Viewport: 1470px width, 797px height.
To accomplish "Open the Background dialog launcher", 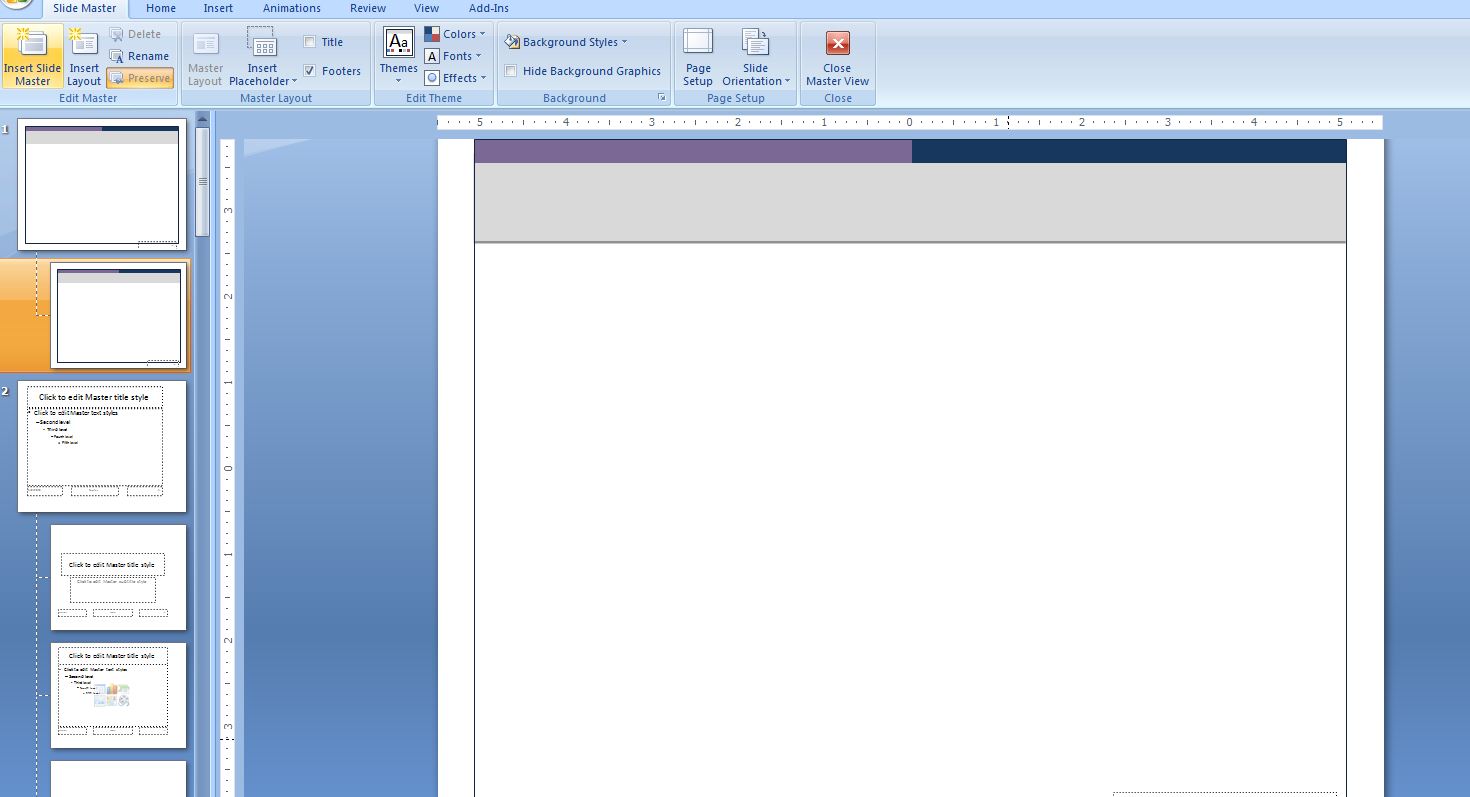I will point(661,98).
